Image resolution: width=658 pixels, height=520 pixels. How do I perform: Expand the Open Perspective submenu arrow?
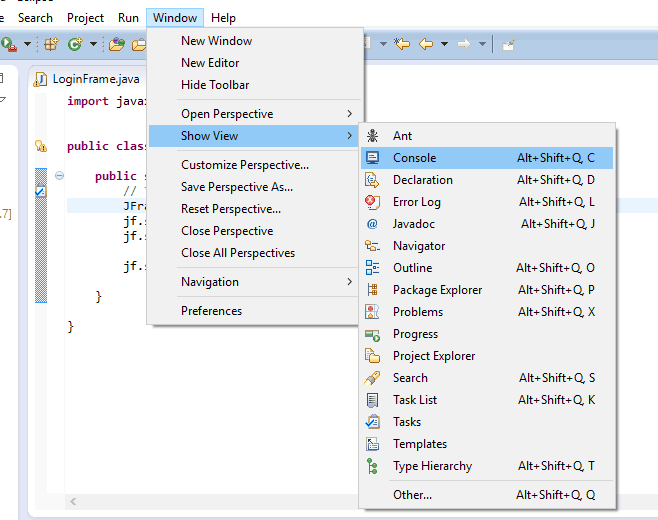coord(349,114)
